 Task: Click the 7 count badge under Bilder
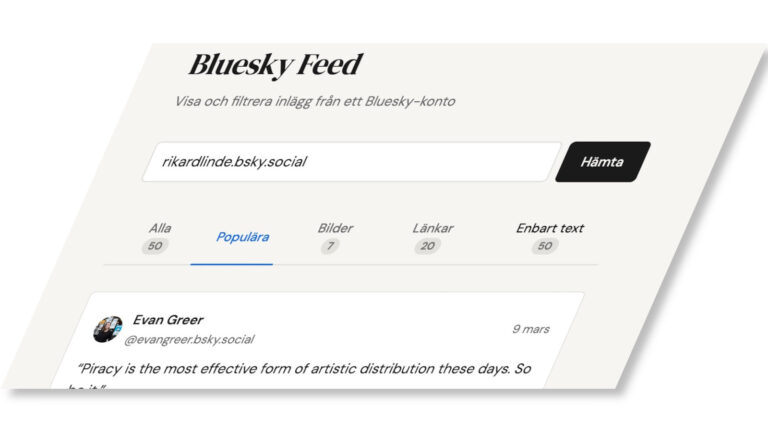pos(330,246)
